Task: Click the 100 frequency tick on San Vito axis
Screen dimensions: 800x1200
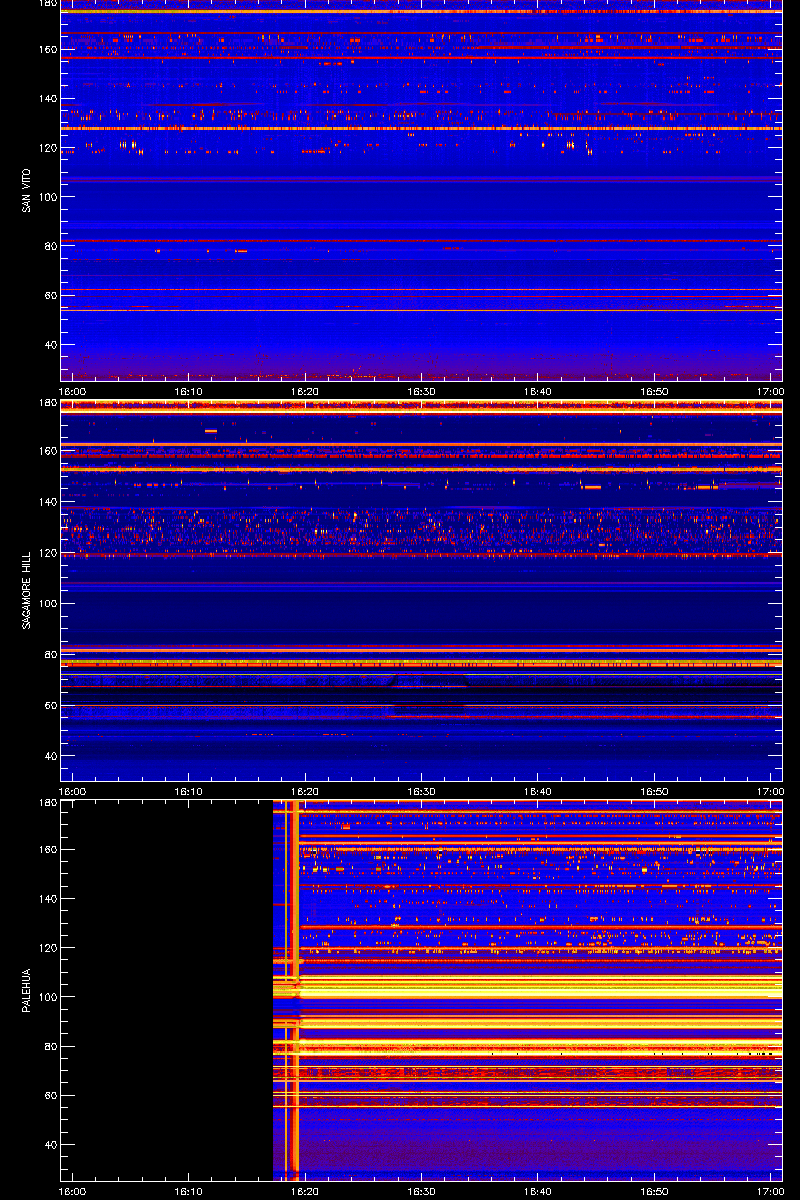Action: click(x=46, y=197)
